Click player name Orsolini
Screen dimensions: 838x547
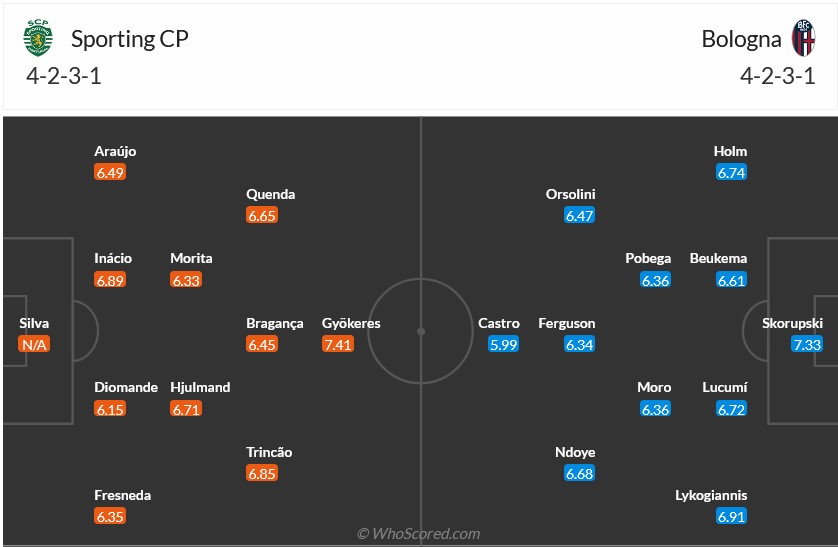point(571,194)
